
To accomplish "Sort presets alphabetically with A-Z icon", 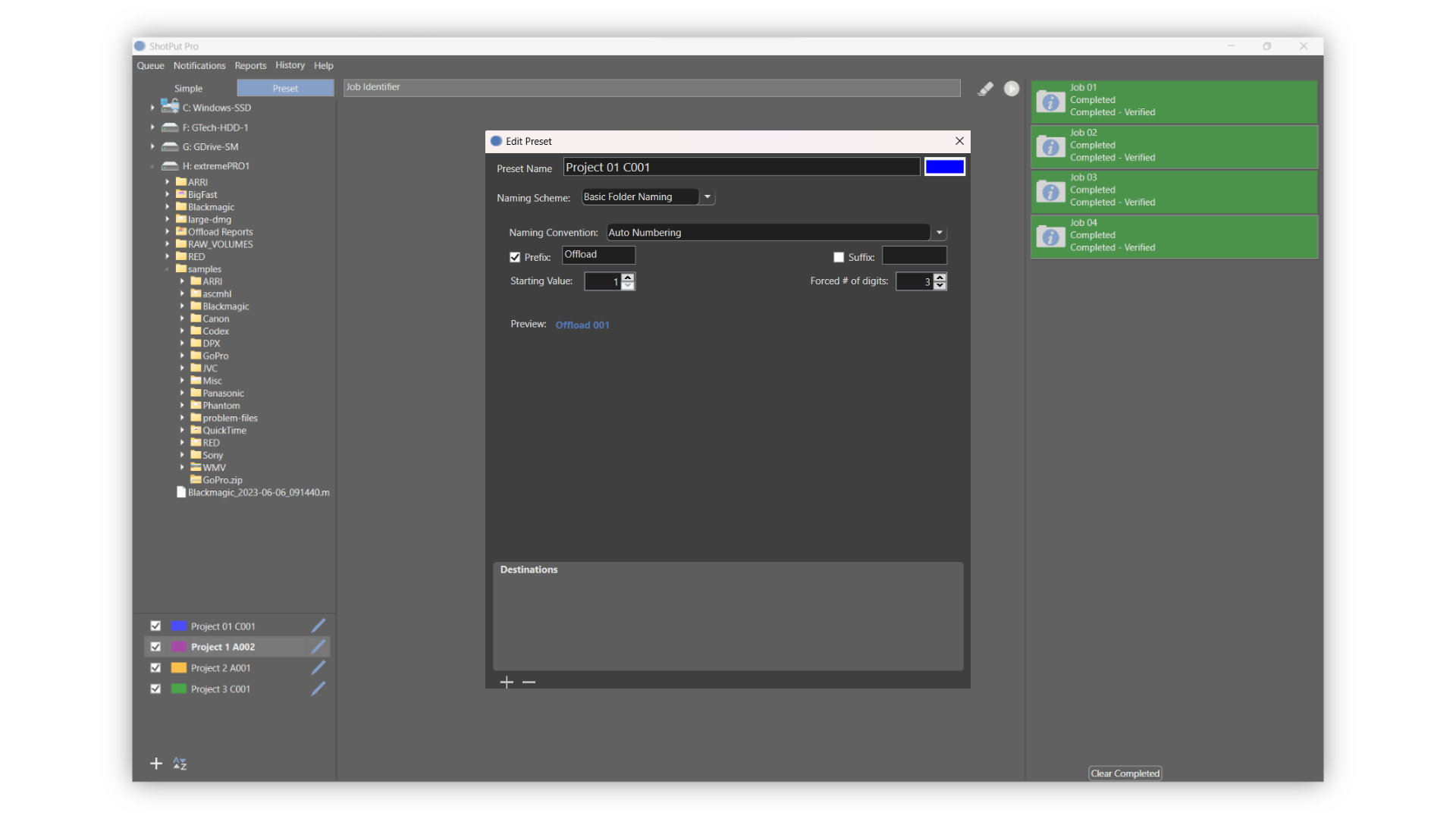I will 180,764.
